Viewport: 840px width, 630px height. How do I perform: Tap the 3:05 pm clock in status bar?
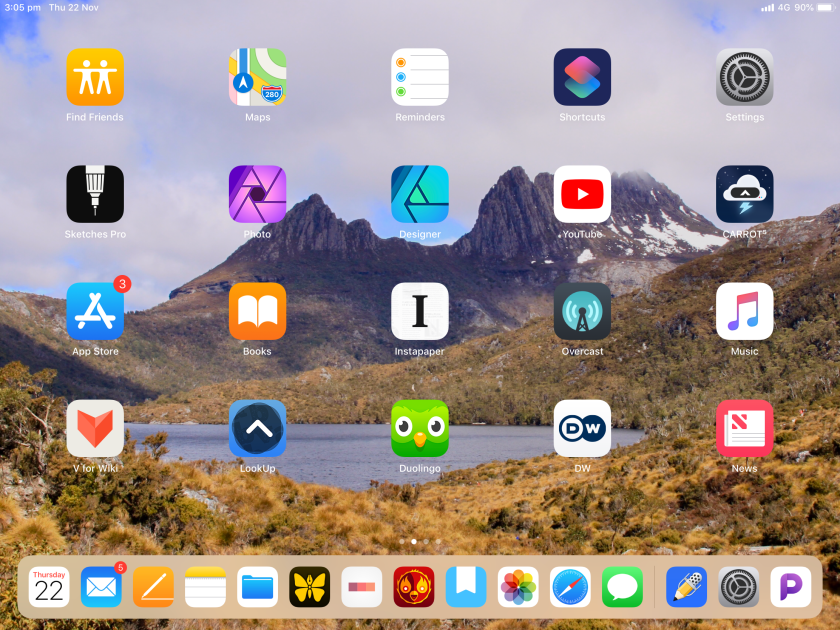click(x=22, y=8)
